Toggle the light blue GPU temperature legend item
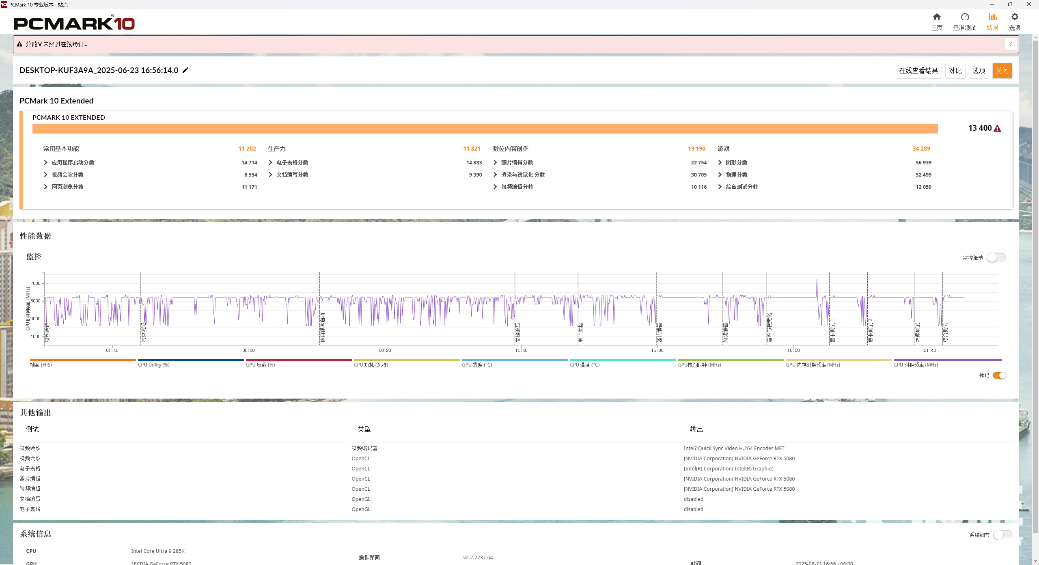1039x565 pixels. pyautogui.click(x=514, y=363)
